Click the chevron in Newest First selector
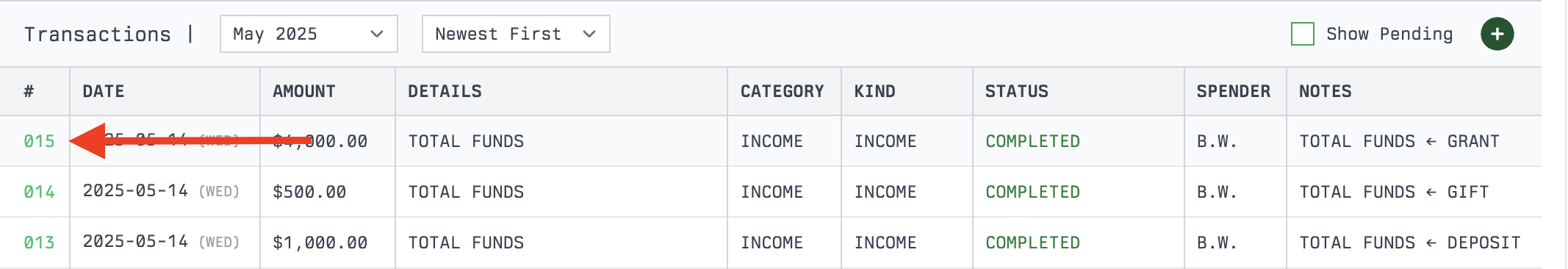This screenshot has height=269, width=1568. pyautogui.click(x=589, y=34)
